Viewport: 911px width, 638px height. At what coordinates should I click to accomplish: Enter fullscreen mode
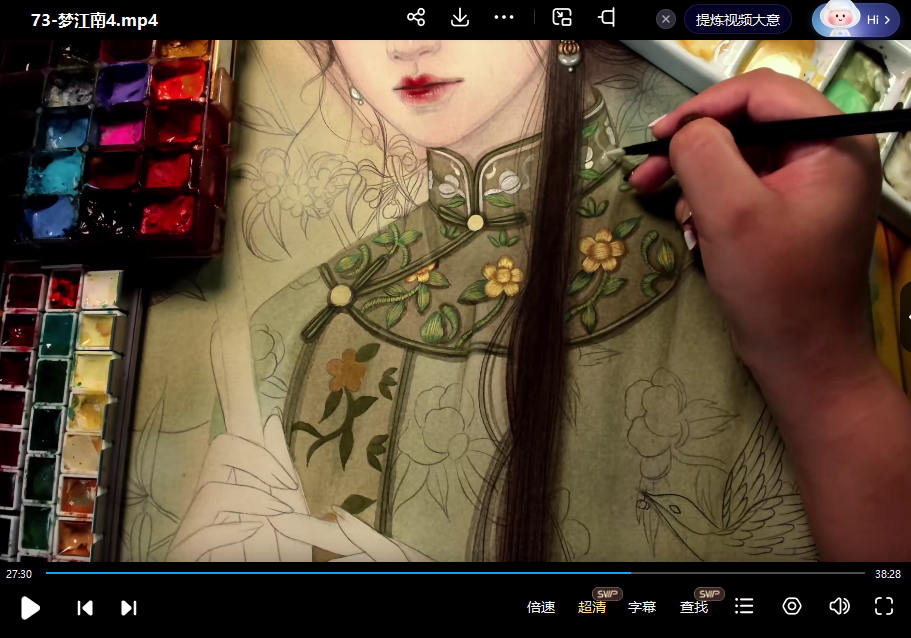[884, 606]
